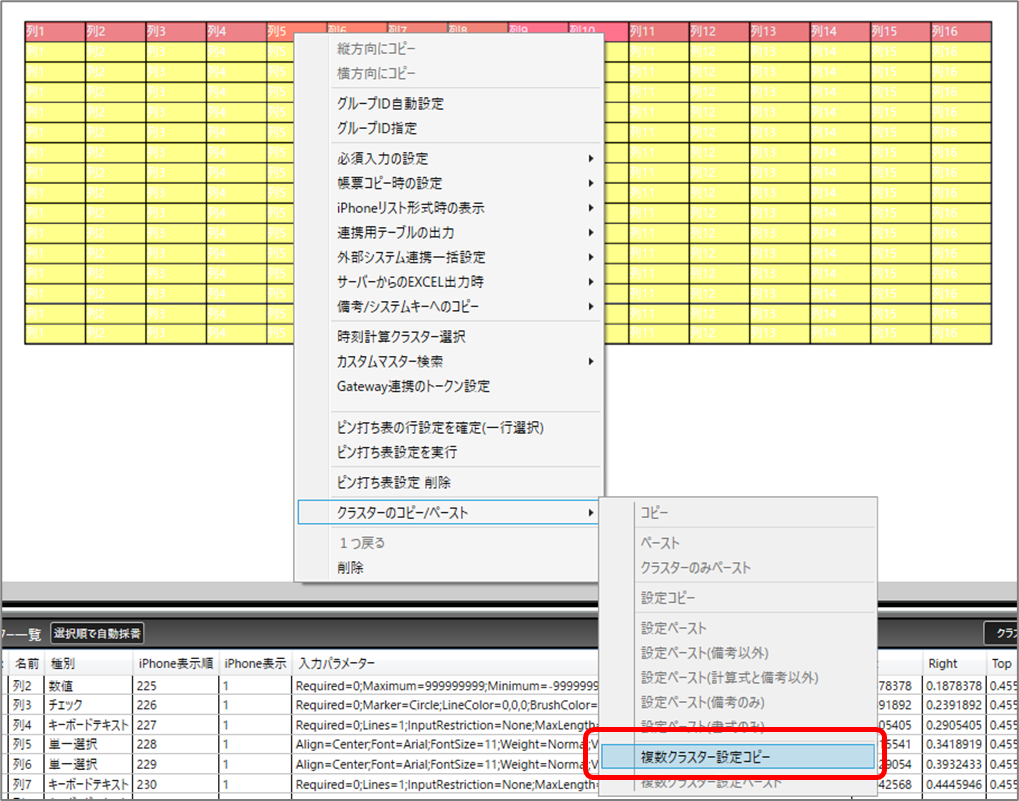
Task: Select 複数クラスター設定コピー in the submenu
Action: [x=705, y=757]
